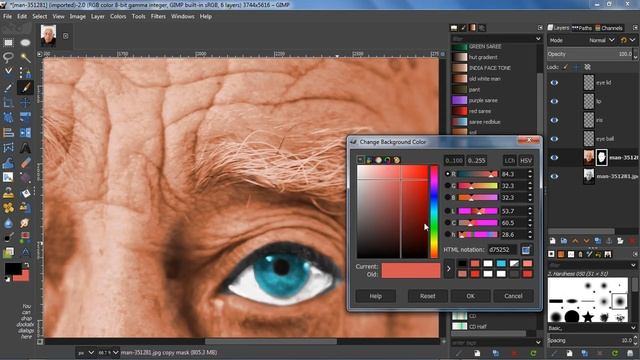
Task: Hide the eye lid layer
Action: 554,82
